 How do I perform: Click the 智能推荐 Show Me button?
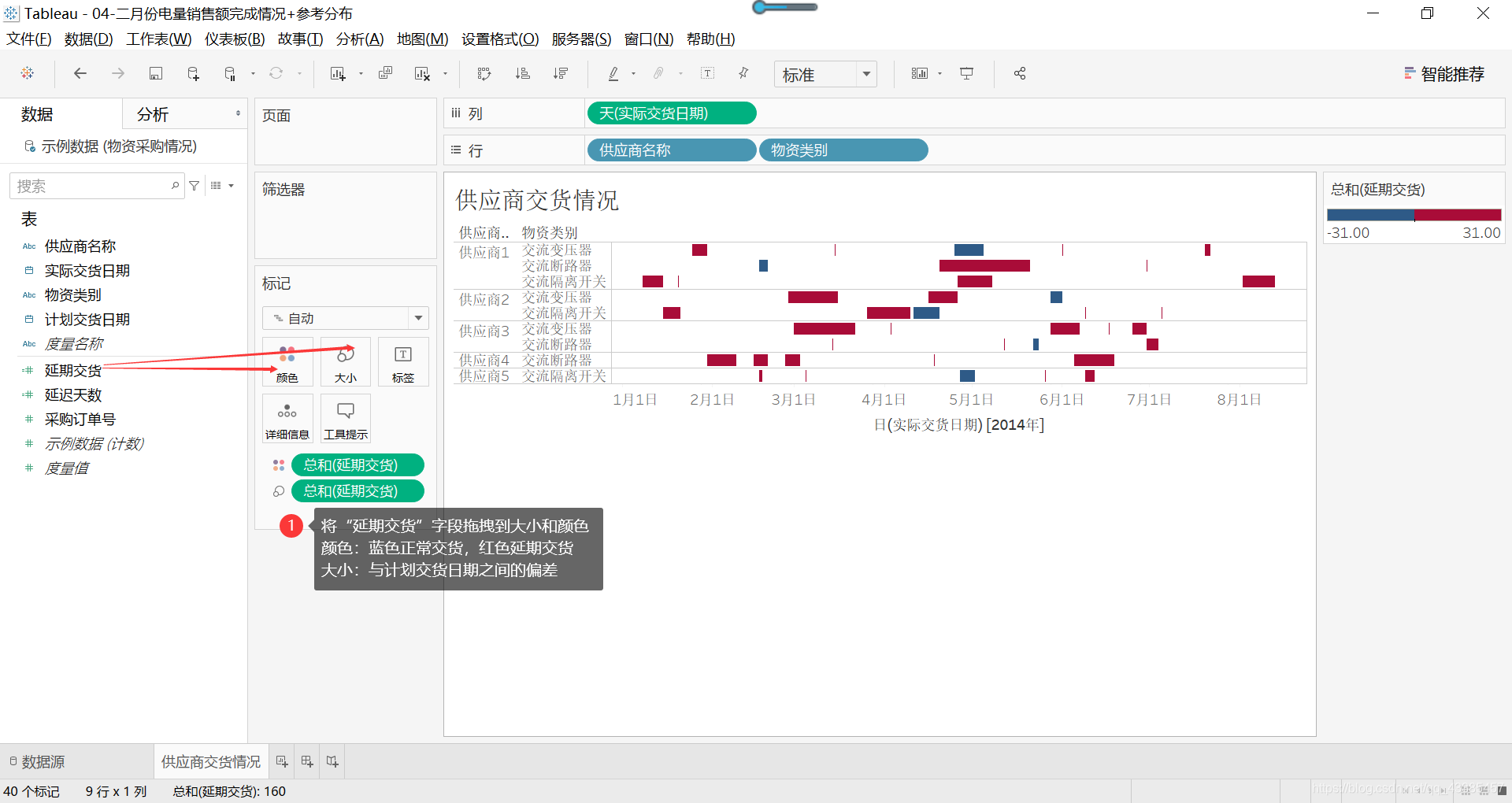(x=1445, y=74)
